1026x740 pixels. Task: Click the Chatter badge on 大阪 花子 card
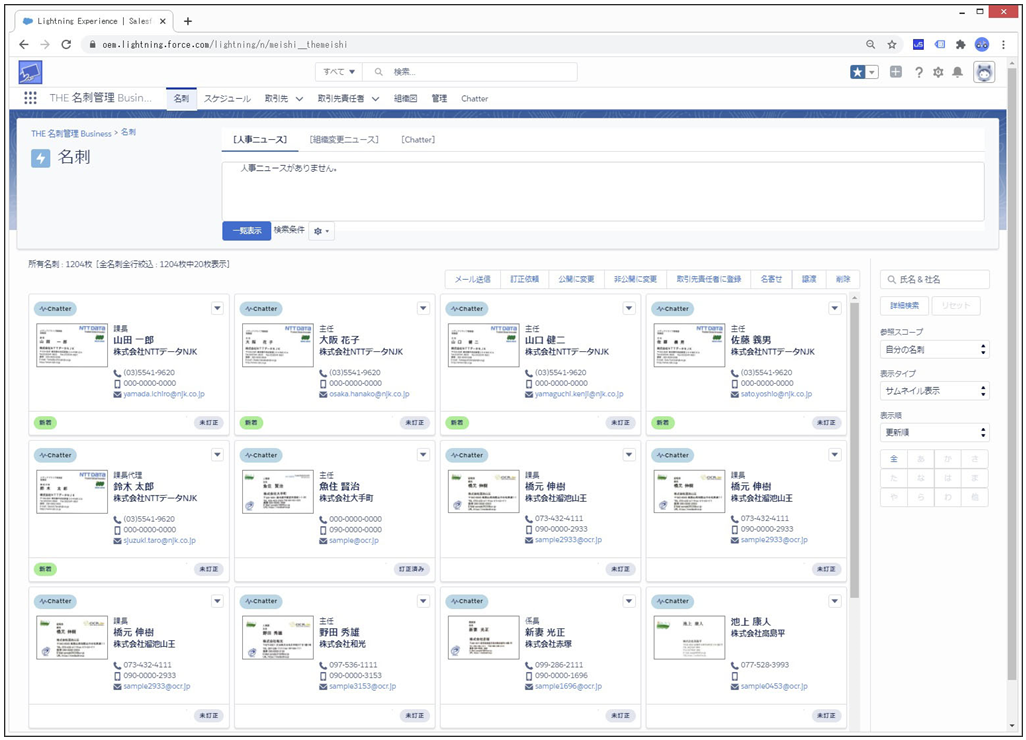click(261, 309)
